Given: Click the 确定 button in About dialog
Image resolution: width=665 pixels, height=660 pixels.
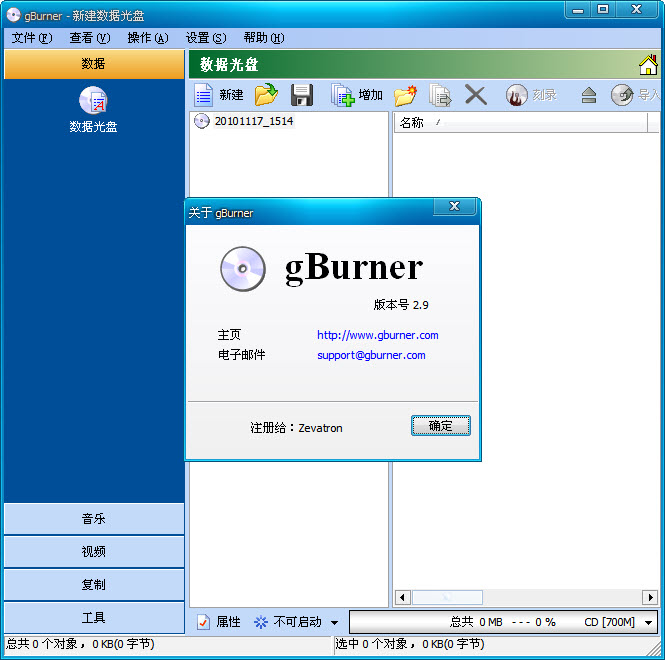Looking at the screenshot, I should click(441, 425).
